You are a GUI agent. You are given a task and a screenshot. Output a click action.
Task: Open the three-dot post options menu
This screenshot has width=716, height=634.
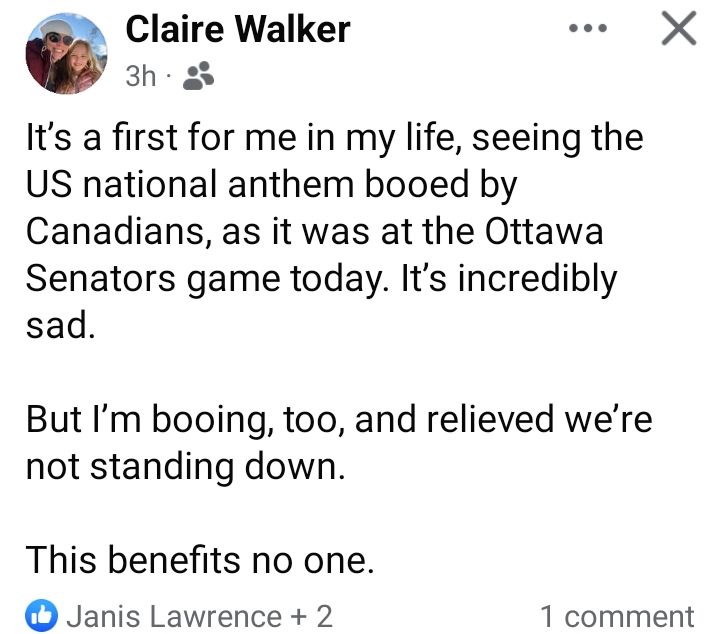[x=587, y=30]
